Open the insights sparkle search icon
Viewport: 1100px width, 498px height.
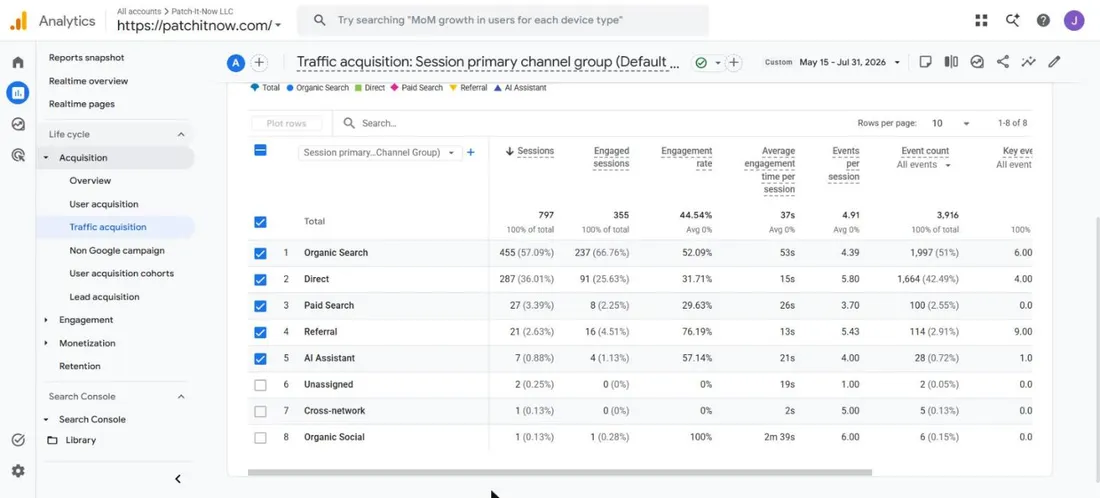click(x=1012, y=20)
